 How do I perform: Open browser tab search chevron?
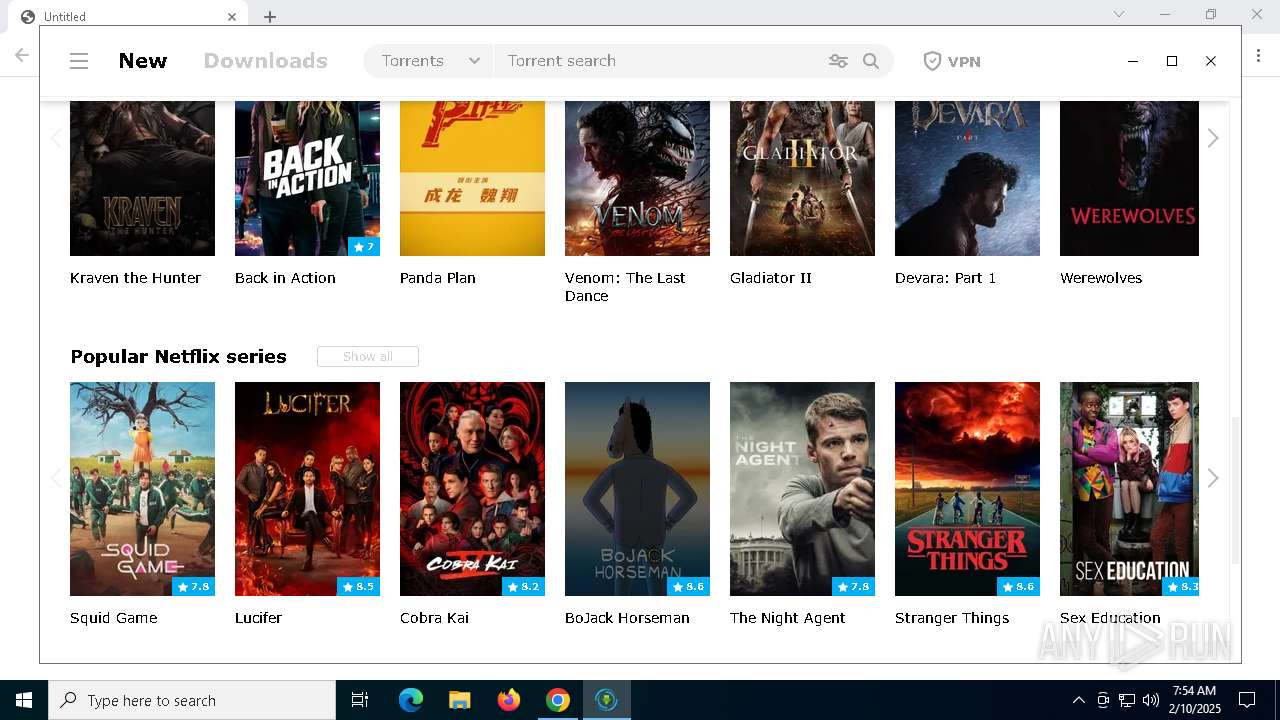[1119, 14]
